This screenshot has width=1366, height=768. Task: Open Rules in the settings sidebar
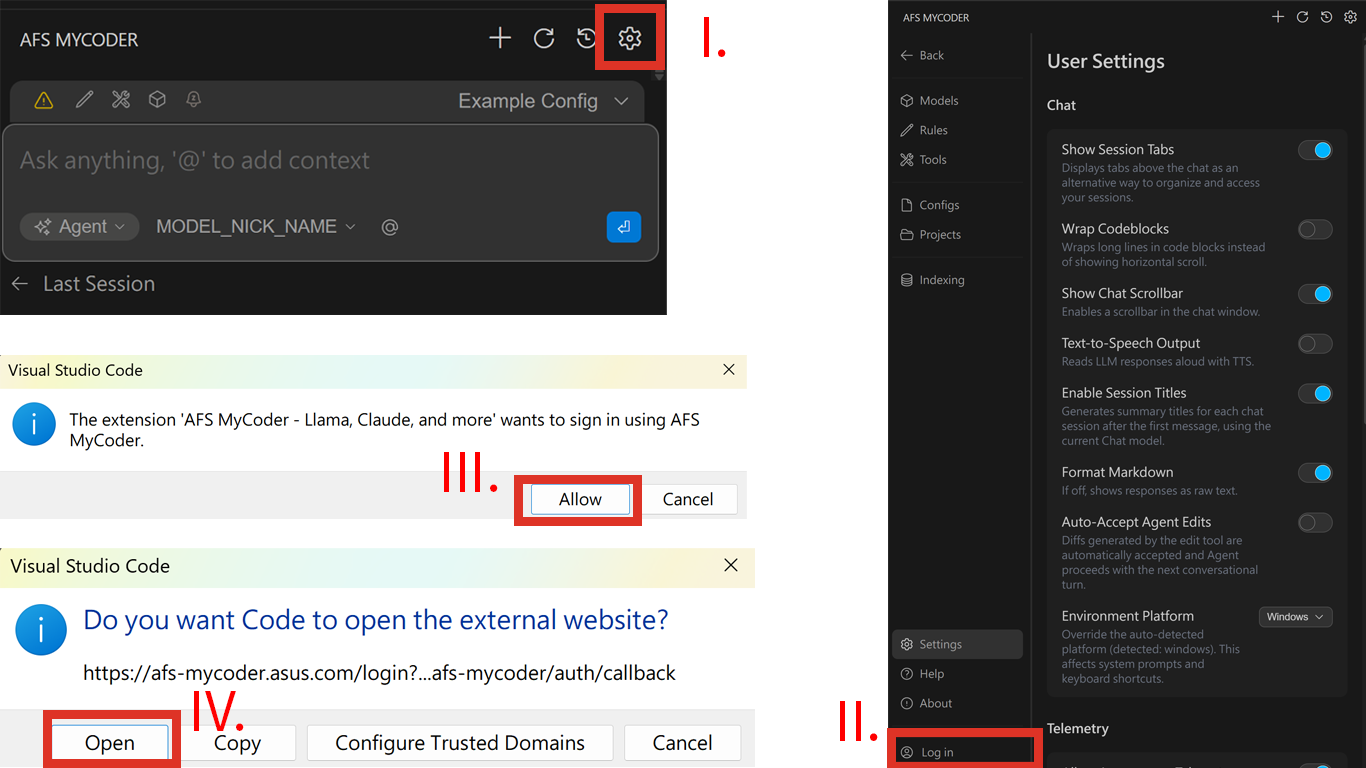click(x=924, y=130)
